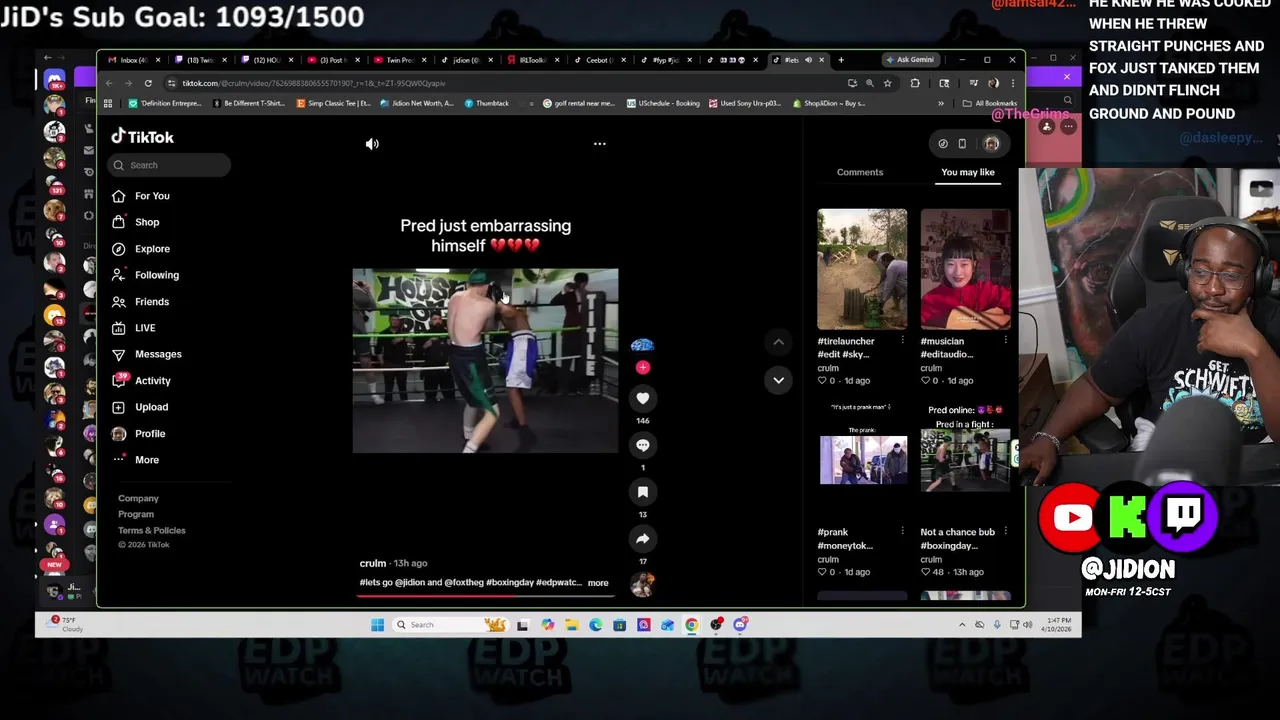The image size is (1280, 720).
Task: Open the Windows Start menu
Action: (377, 625)
